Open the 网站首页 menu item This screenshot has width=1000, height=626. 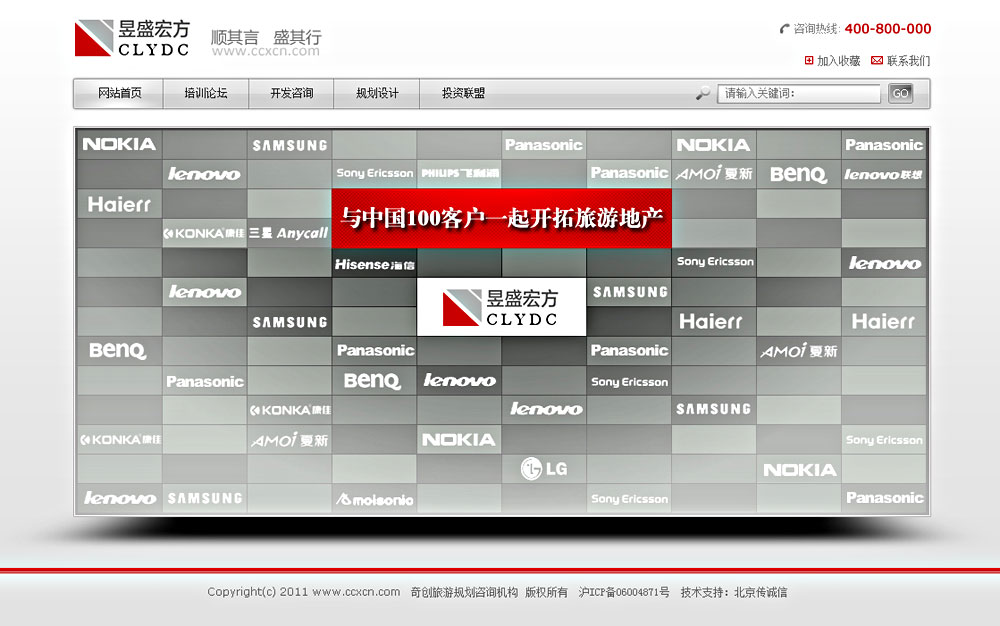119,94
